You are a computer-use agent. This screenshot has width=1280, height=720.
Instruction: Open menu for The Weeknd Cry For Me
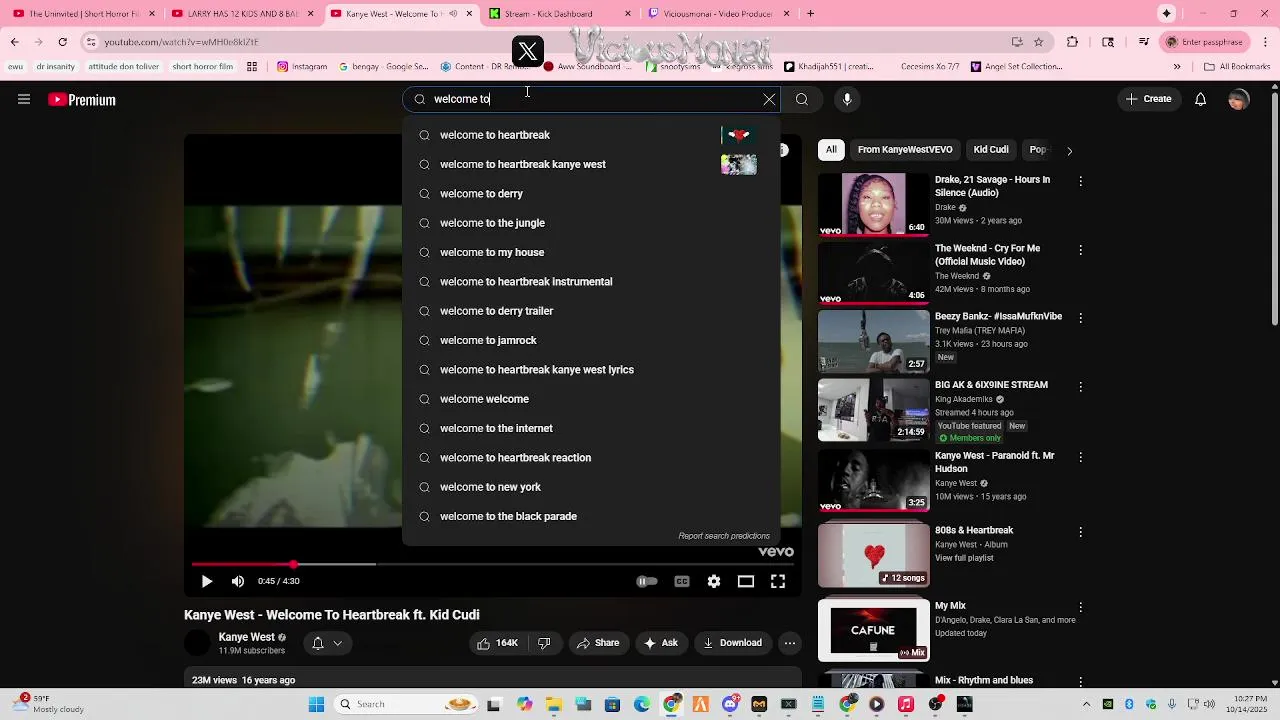1080,250
